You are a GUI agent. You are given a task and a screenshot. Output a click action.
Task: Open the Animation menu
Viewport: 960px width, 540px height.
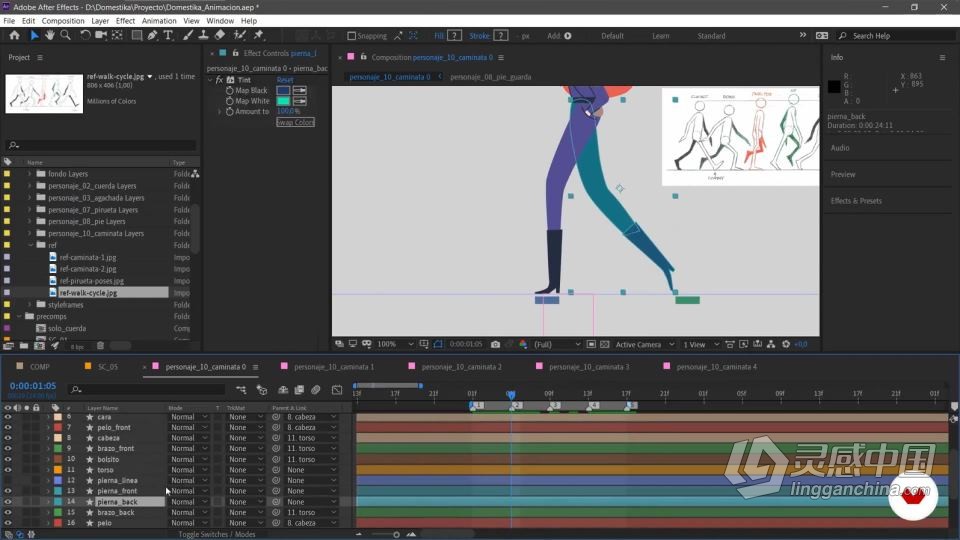pyautogui.click(x=159, y=21)
